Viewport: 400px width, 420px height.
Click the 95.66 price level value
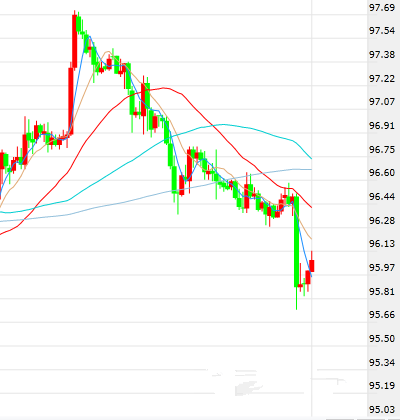pyautogui.click(x=382, y=315)
